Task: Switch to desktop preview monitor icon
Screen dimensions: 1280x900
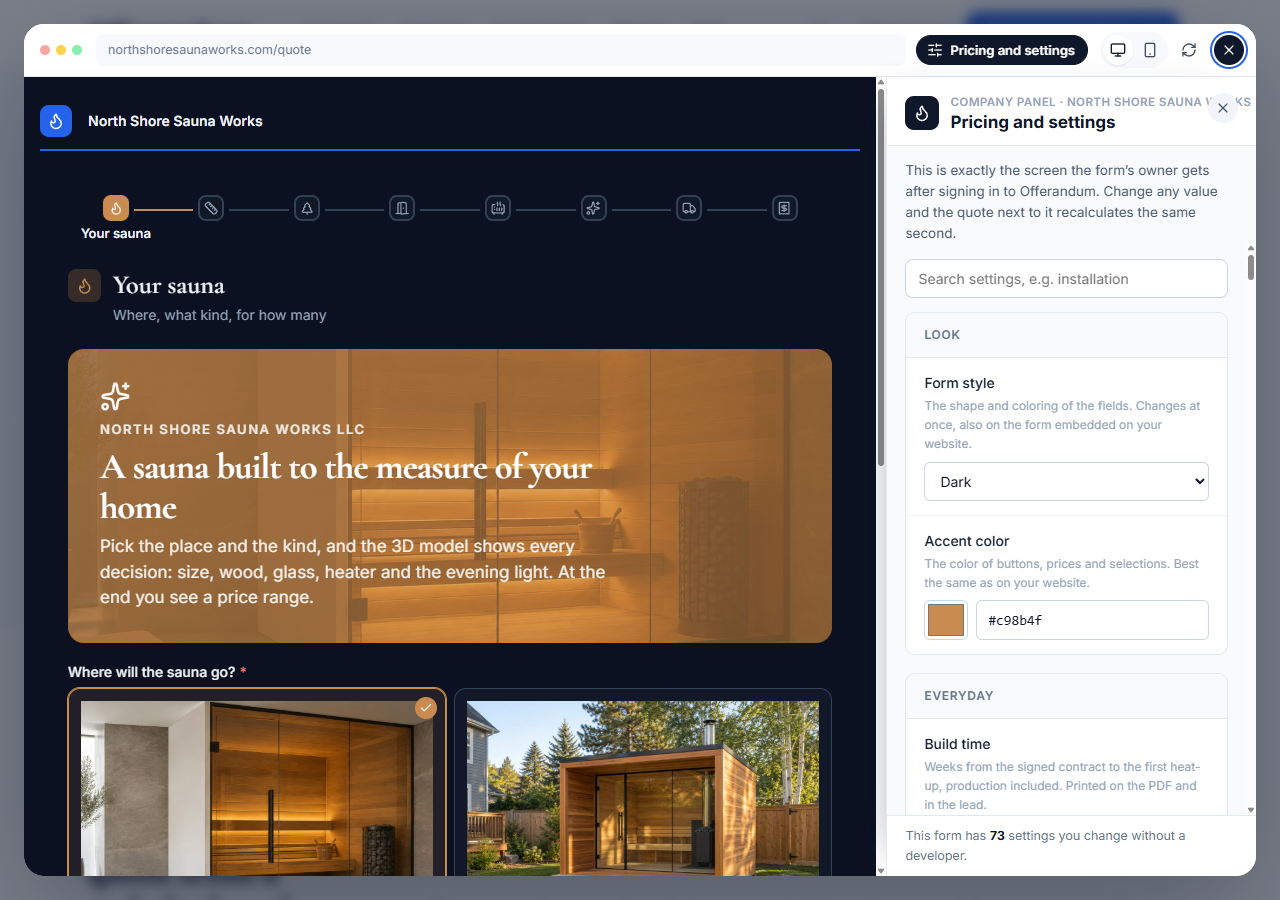Action: coord(1118,50)
